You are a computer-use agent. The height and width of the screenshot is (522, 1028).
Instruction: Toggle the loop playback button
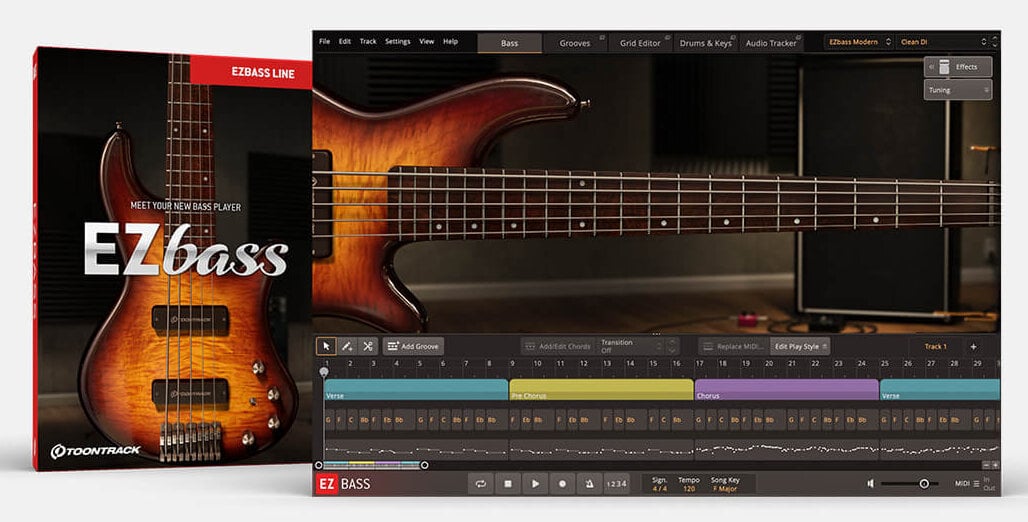tap(481, 484)
